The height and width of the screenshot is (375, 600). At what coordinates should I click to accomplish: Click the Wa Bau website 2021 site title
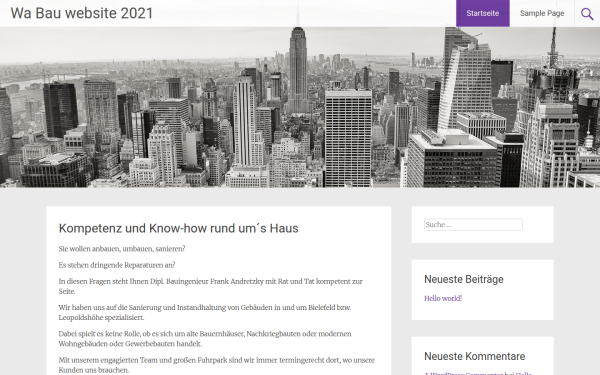[x=82, y=13]
